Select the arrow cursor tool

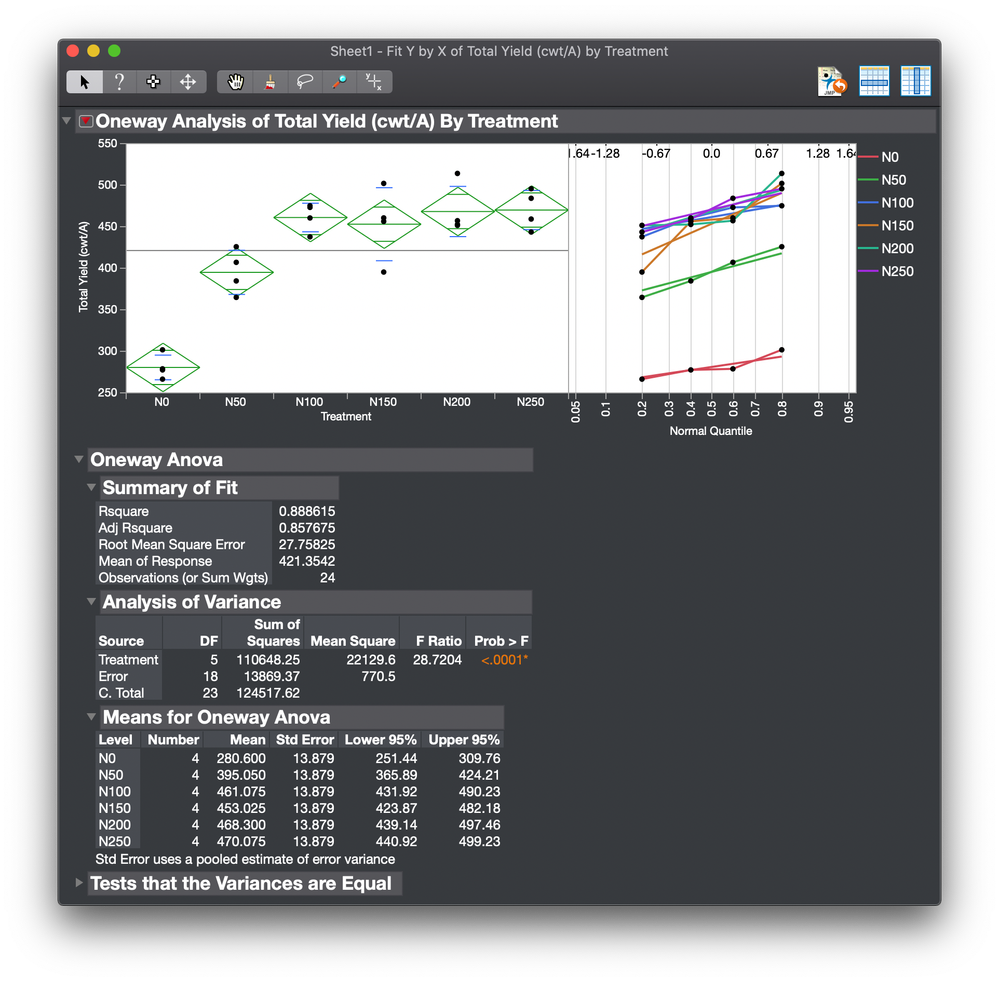click(84, 82)
